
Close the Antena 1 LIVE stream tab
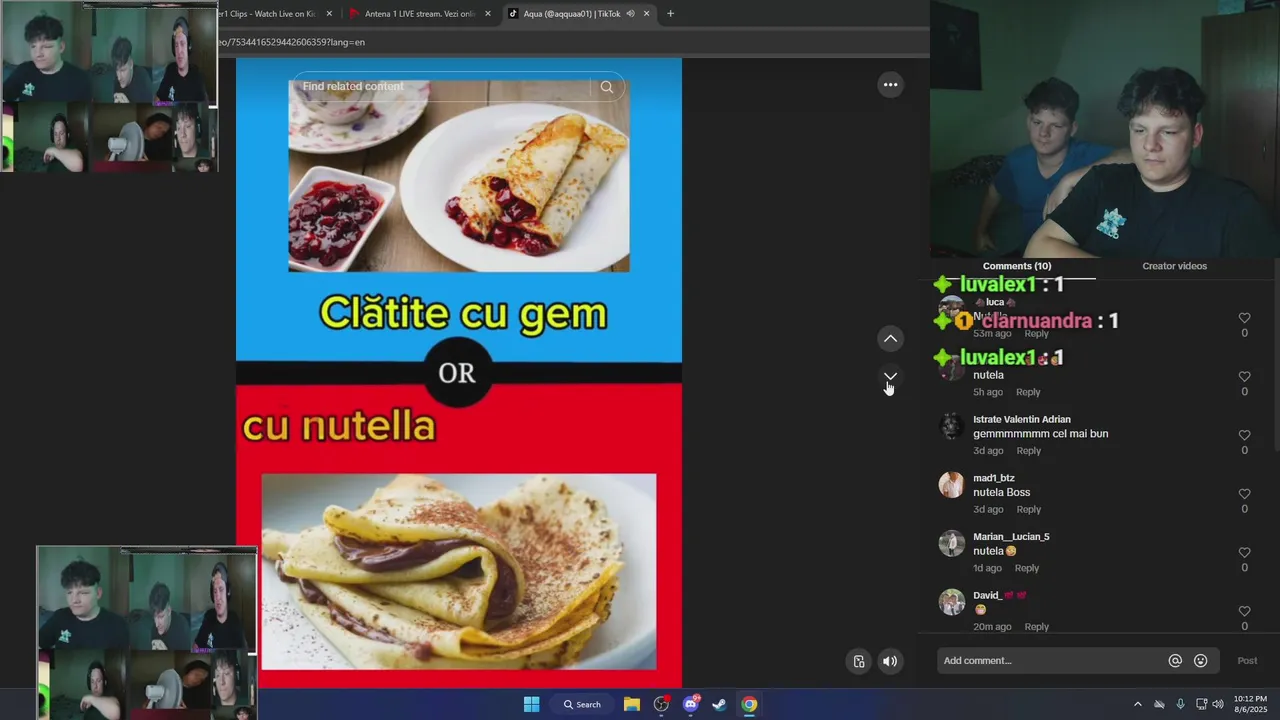coord(488,14)
